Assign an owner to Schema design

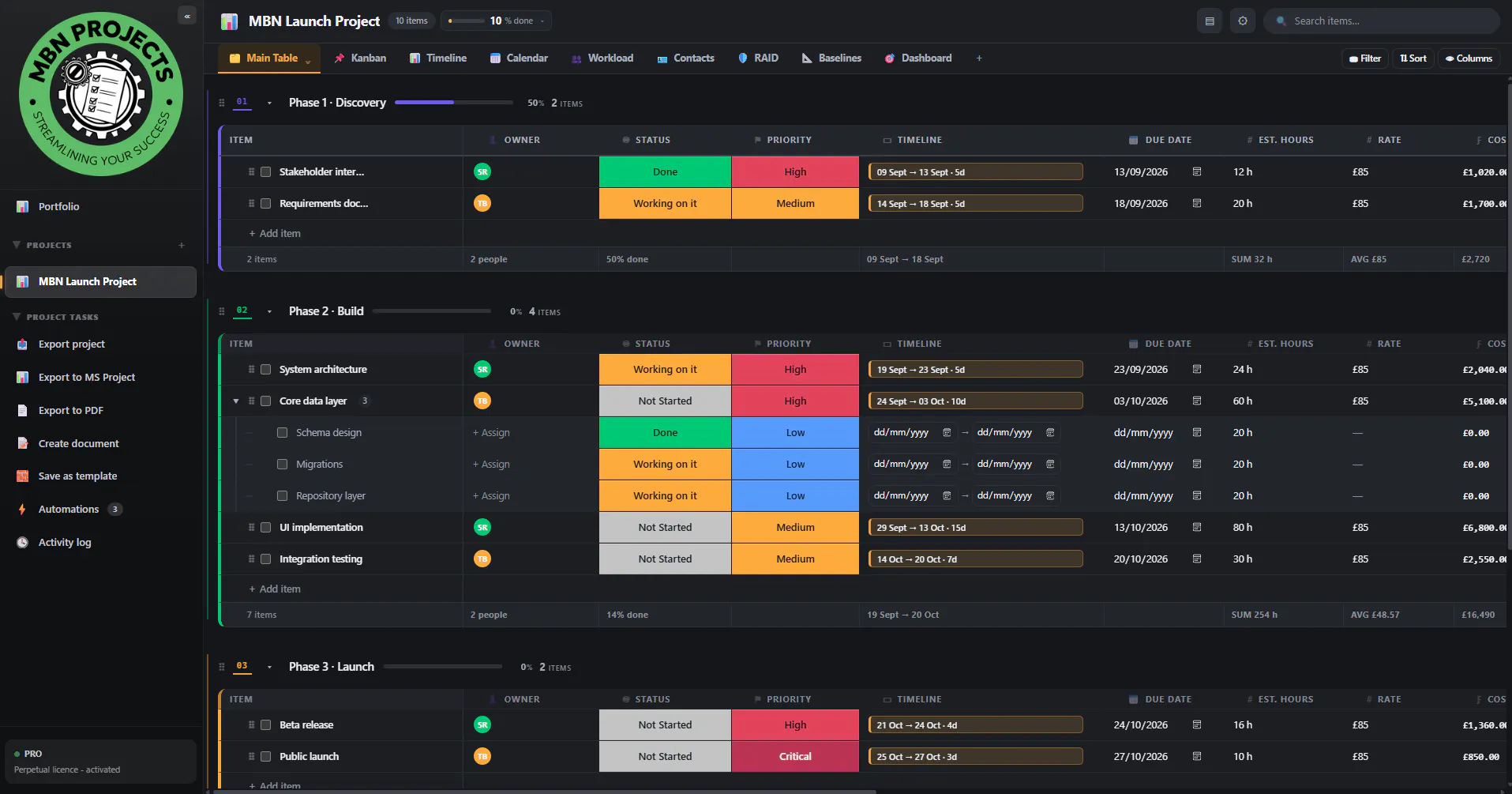click(x=491, y=433)
